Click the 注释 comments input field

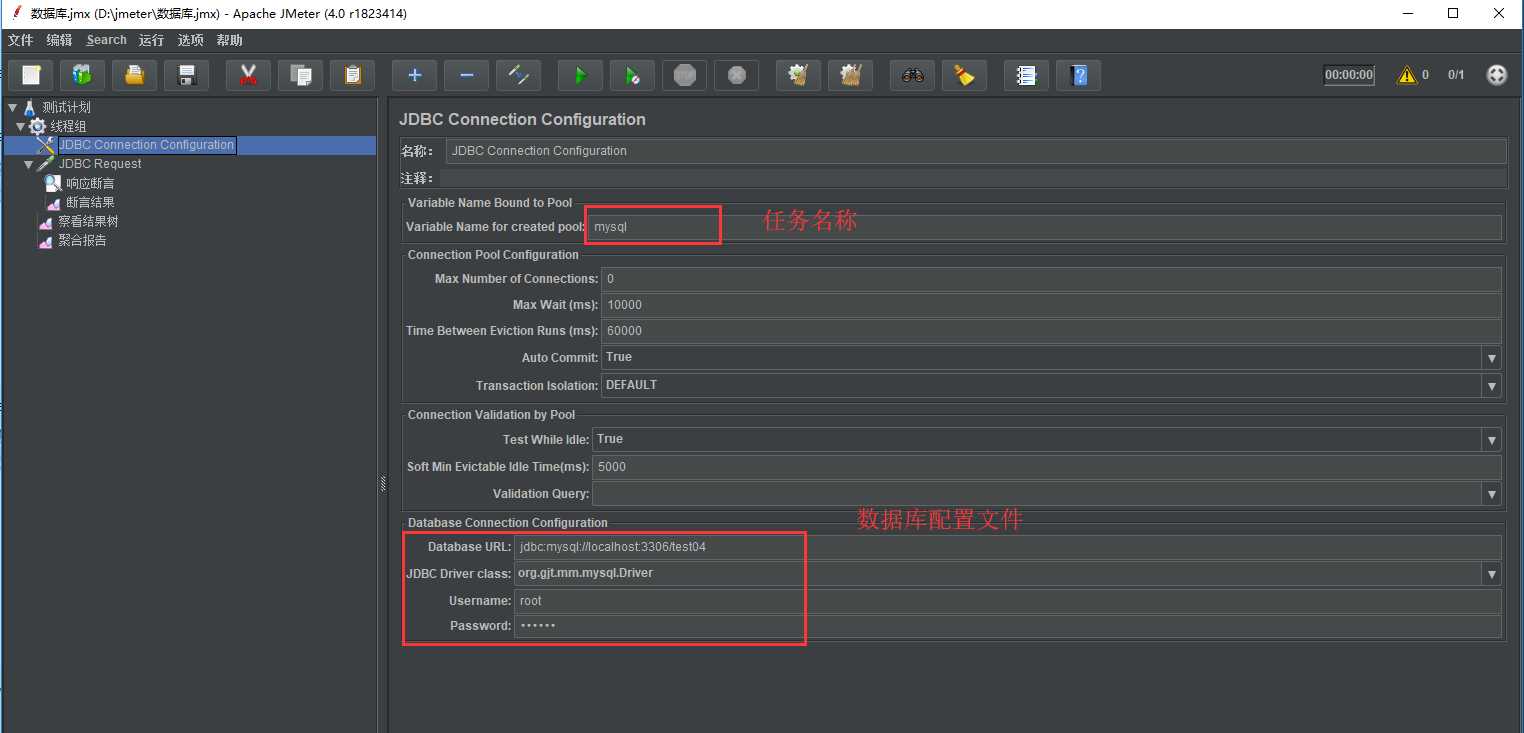tap(973, 178)
